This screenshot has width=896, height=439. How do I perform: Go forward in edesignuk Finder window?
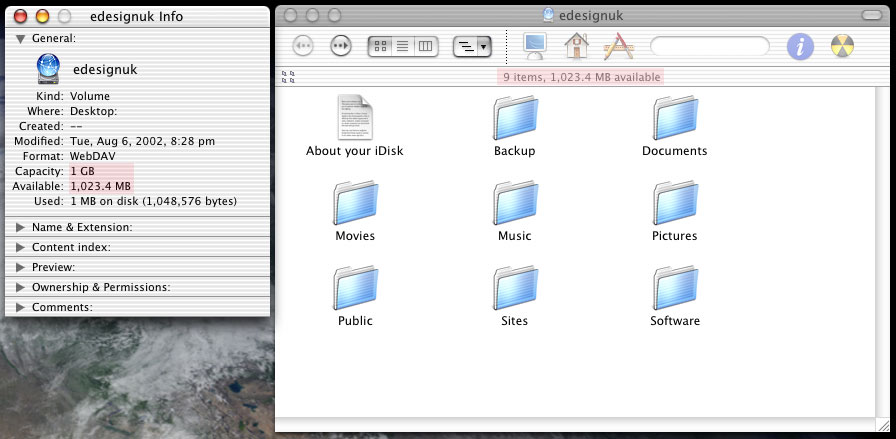coord(341,46)
